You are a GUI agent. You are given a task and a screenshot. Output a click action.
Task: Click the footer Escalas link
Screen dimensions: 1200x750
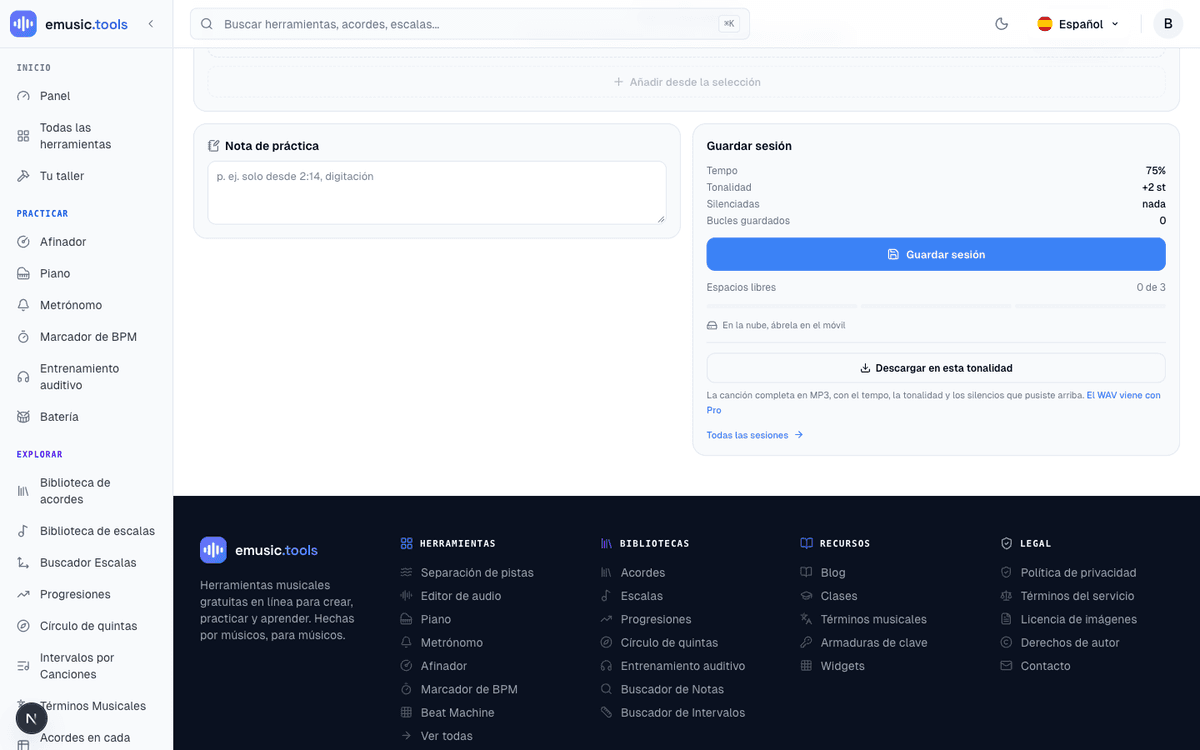point(642,596)
